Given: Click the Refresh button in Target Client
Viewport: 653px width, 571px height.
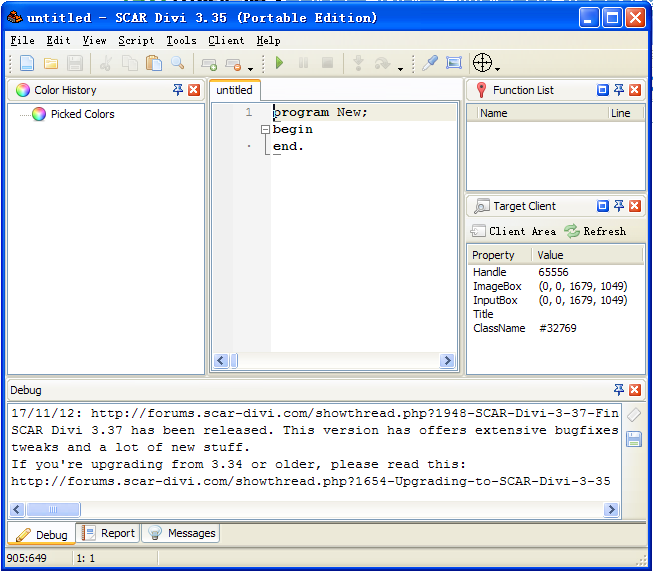Looking at the screenshot, I should click(x=596, y=231).
